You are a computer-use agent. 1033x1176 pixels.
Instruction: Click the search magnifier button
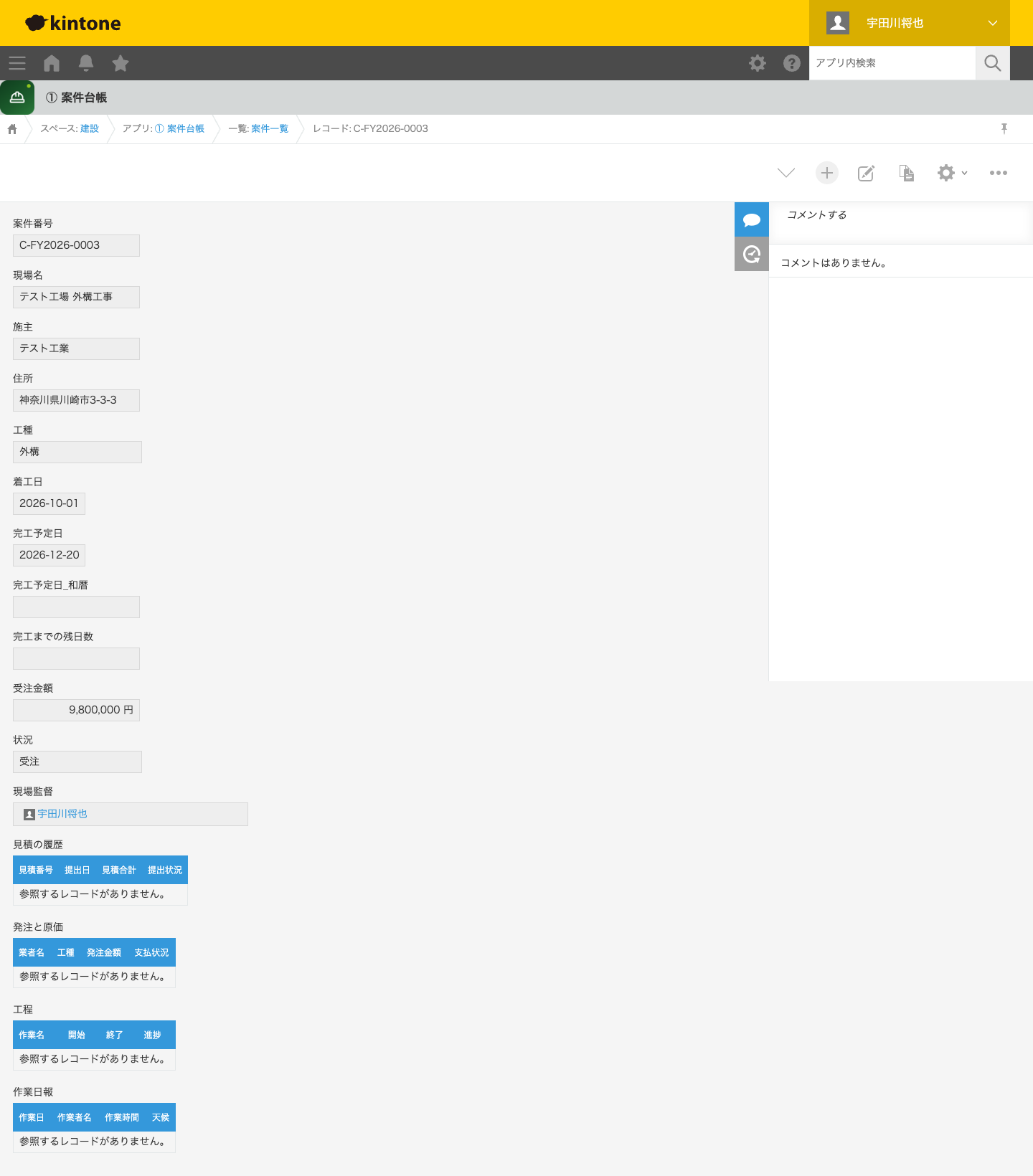click(x=993, y=63)
